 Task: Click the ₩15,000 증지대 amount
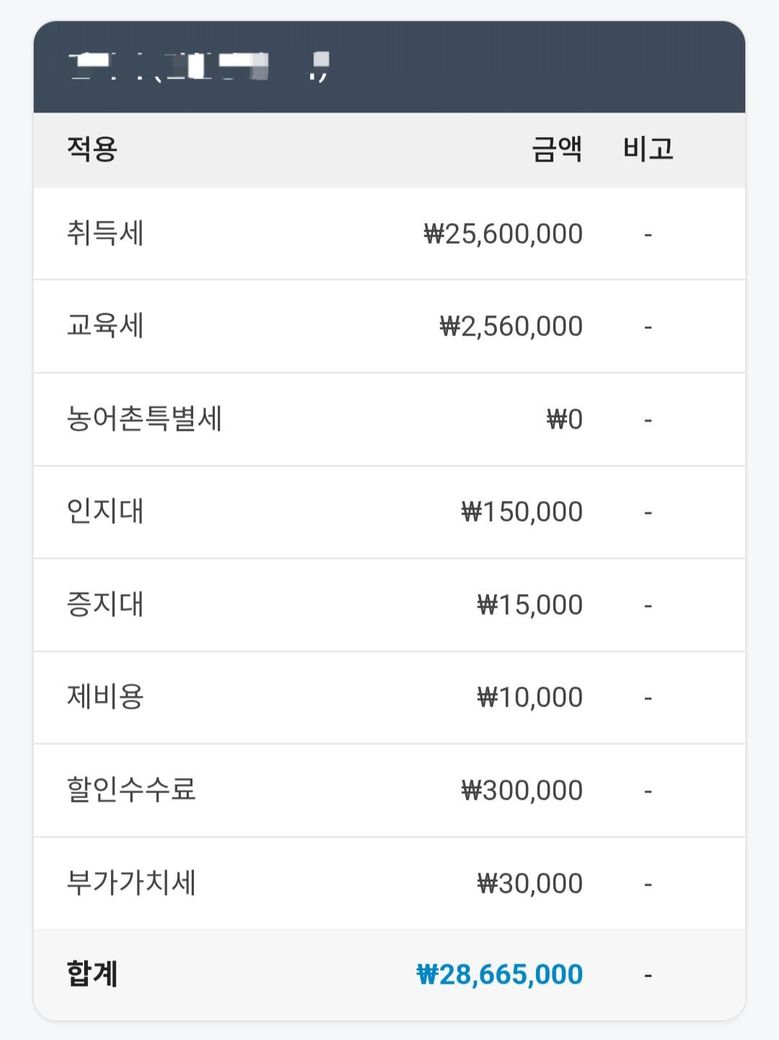530,605
